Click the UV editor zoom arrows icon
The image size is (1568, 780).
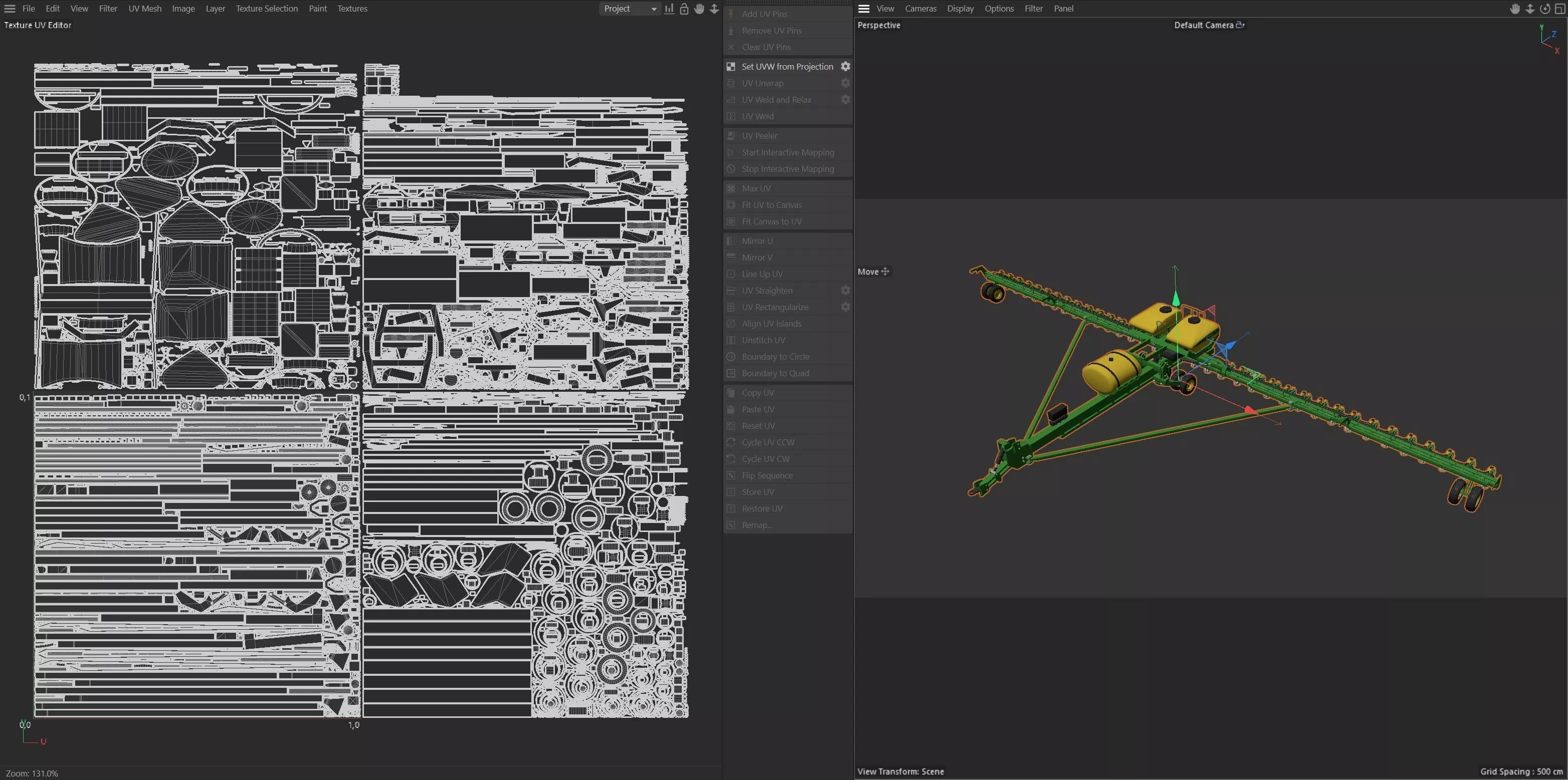(x=714, y=9)
